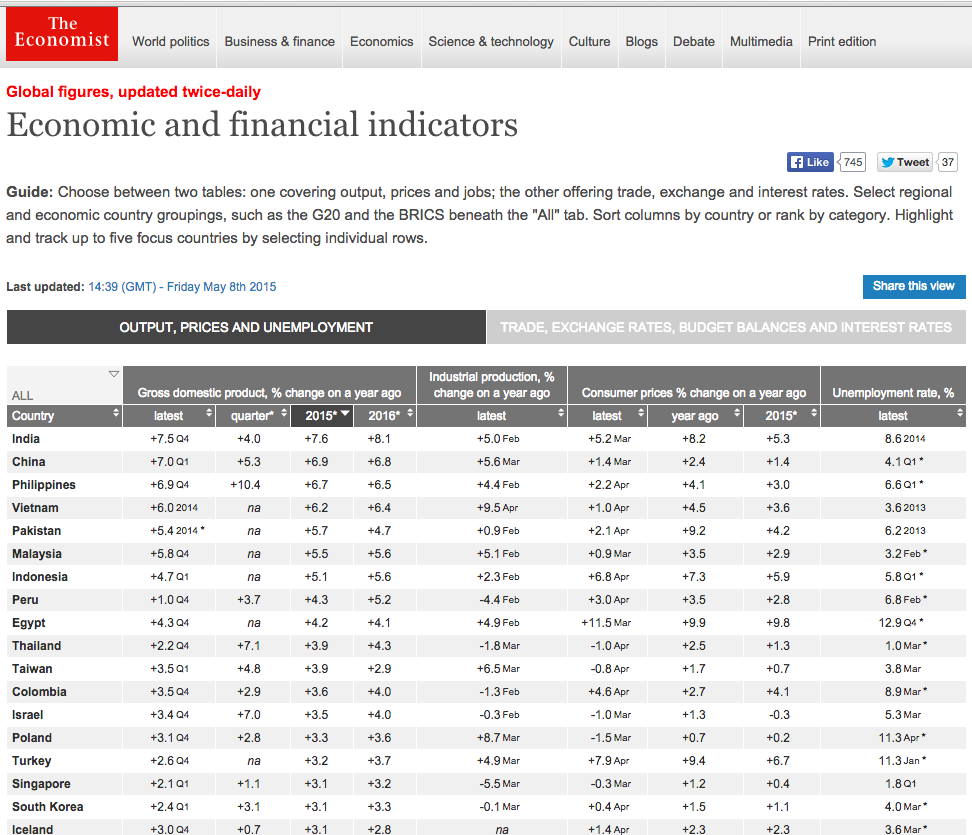Expand the ALL country groupings dropdown
This screenshot has width=972, height=835.
click(x=113, y=374)
